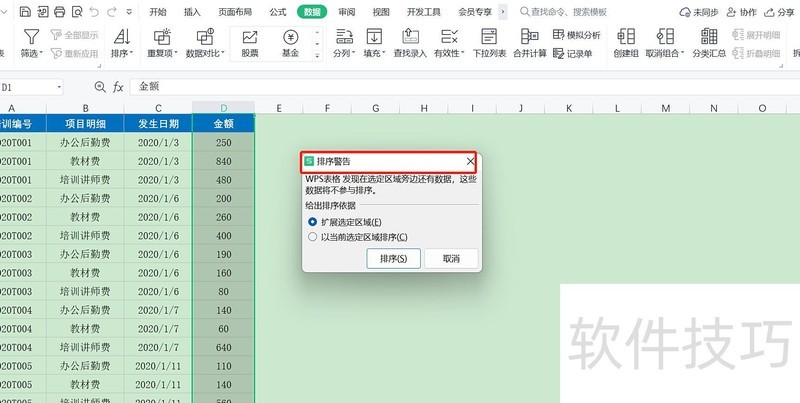
Task: Click the 项目明细 header cell
Action: point(85,123)
